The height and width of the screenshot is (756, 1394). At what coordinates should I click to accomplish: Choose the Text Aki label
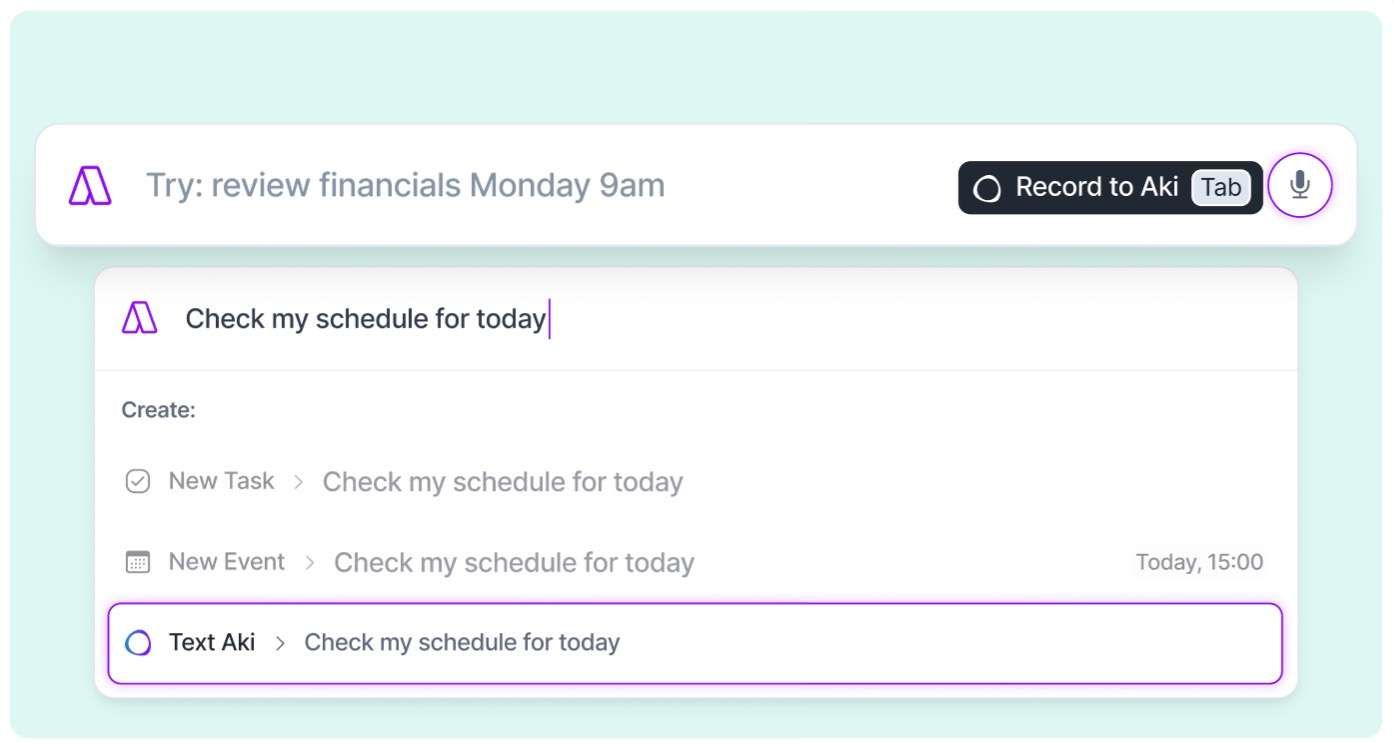(x=212, y=642)
